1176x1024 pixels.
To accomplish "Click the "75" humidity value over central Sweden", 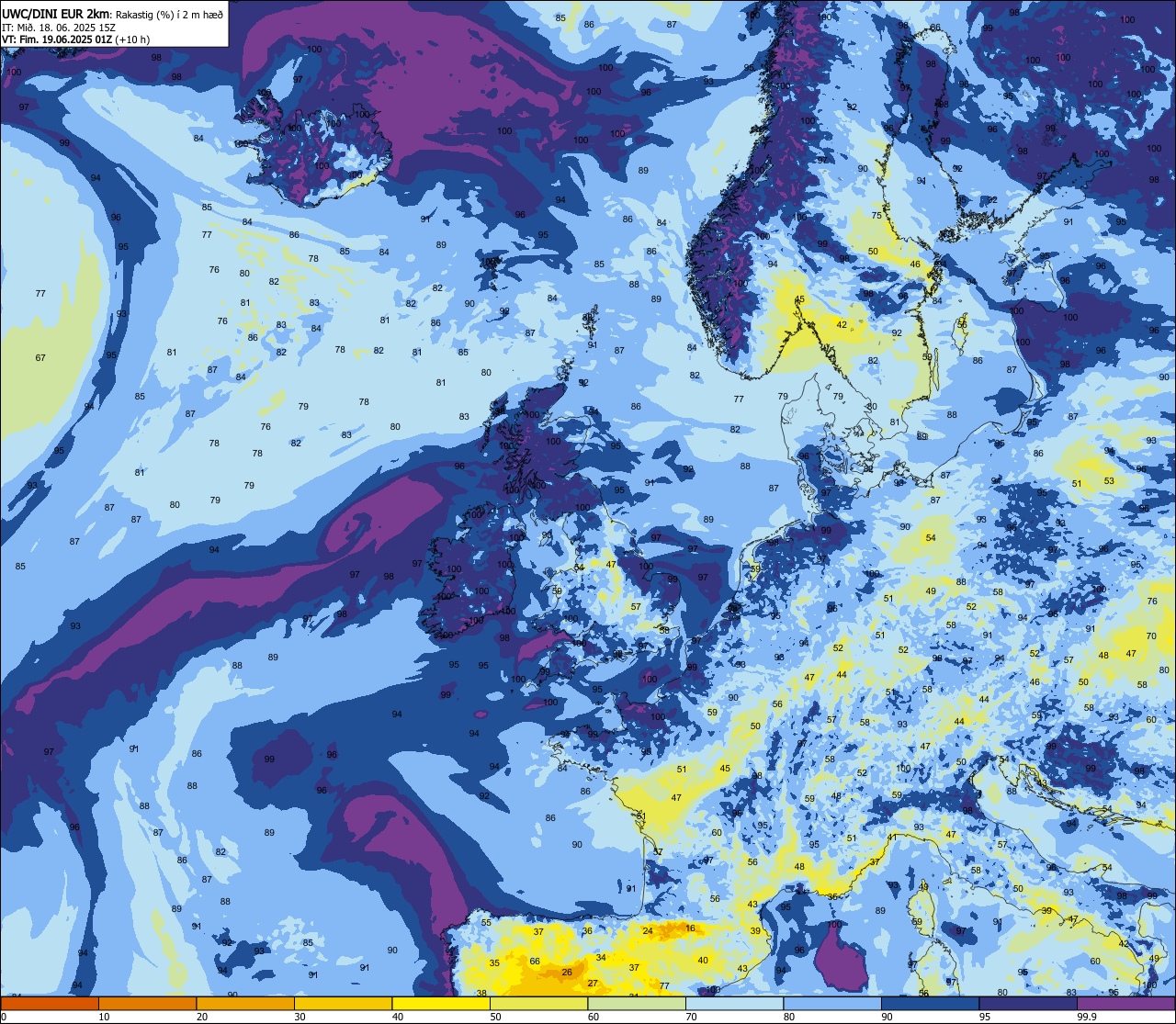I will click(876, 216).
